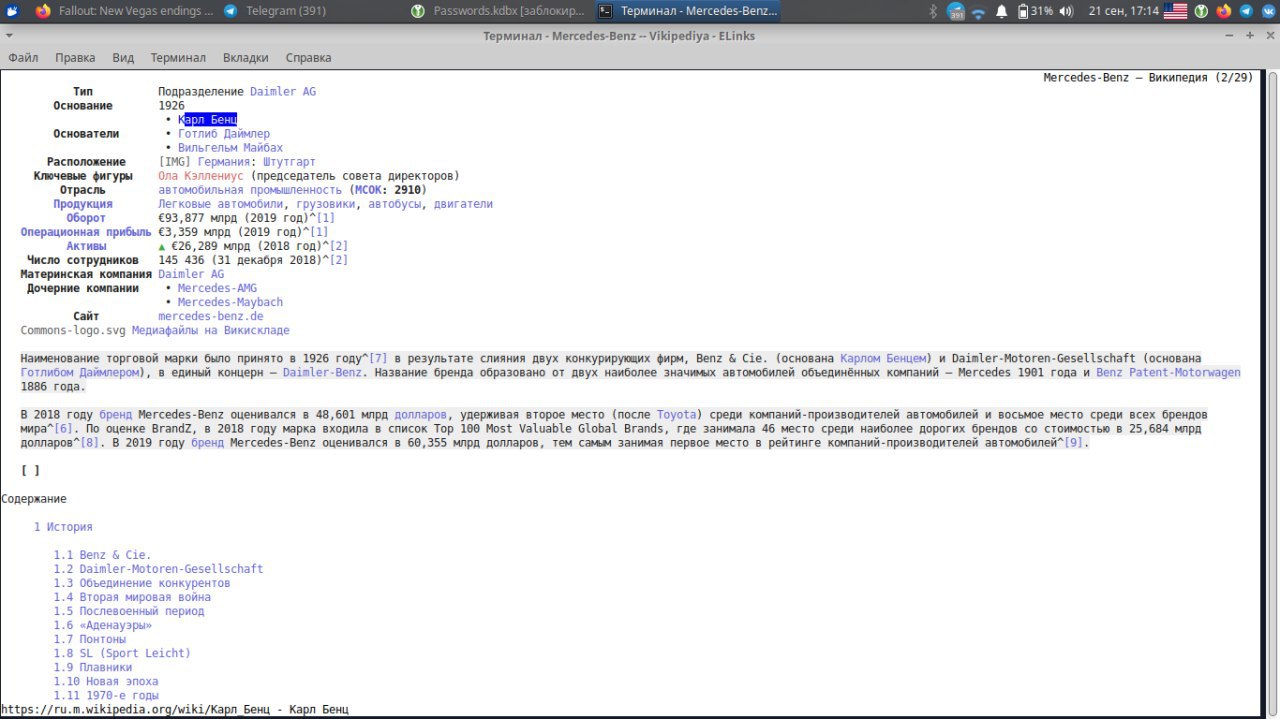Jump to section 1.10 Новая эпоха
This screenshot has height=719, width=1280.
pos(106,679)
